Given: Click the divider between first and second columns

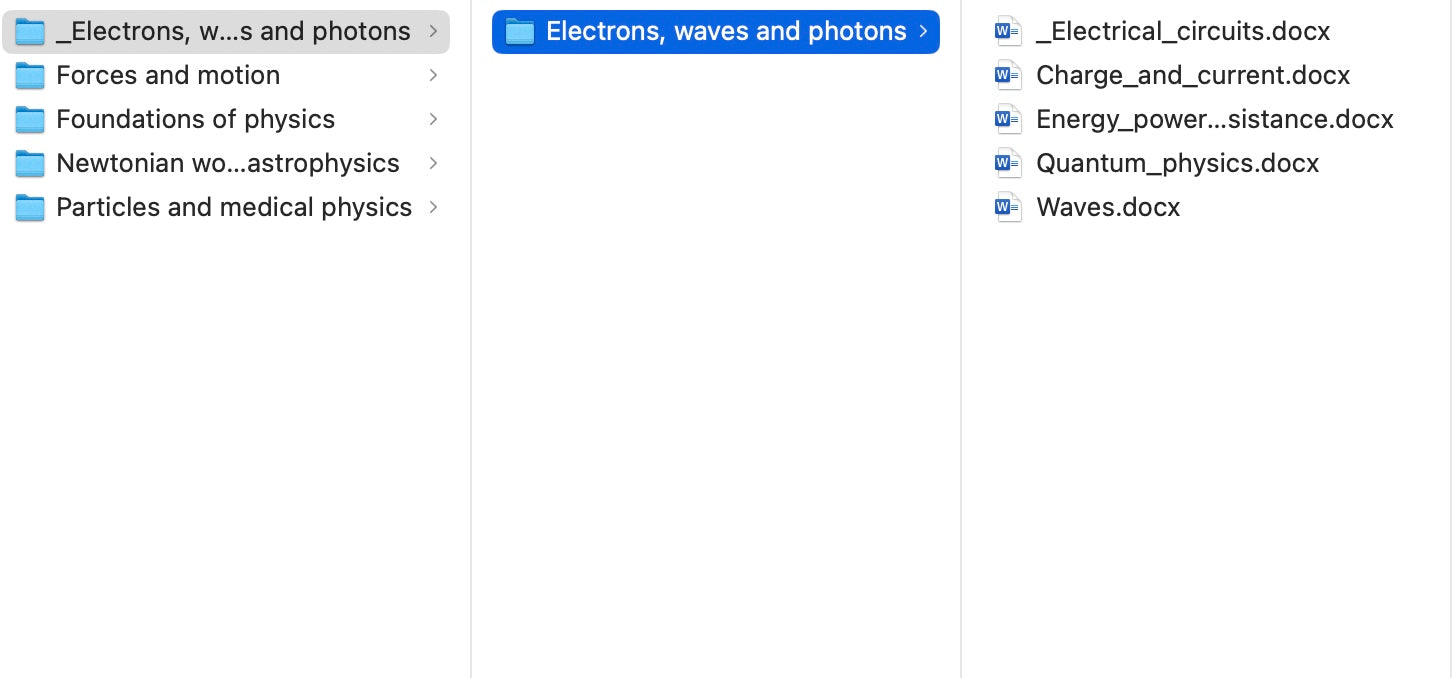Looking at the screenshot, I should pyautogui.click(x=471, y=340).
